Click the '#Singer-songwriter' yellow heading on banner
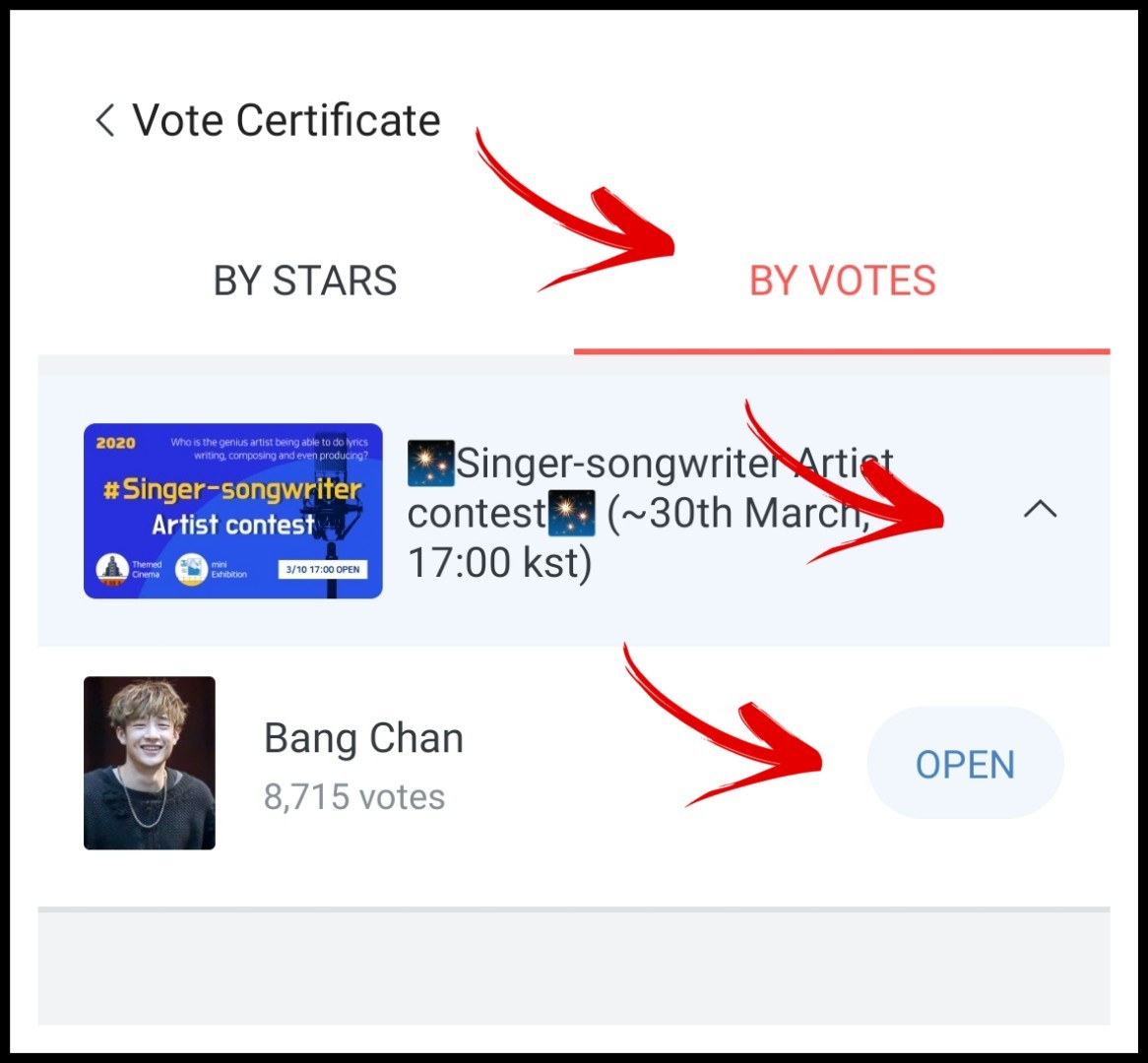The width and height of the screenshot is (1148, 1063). click(232, 490)
